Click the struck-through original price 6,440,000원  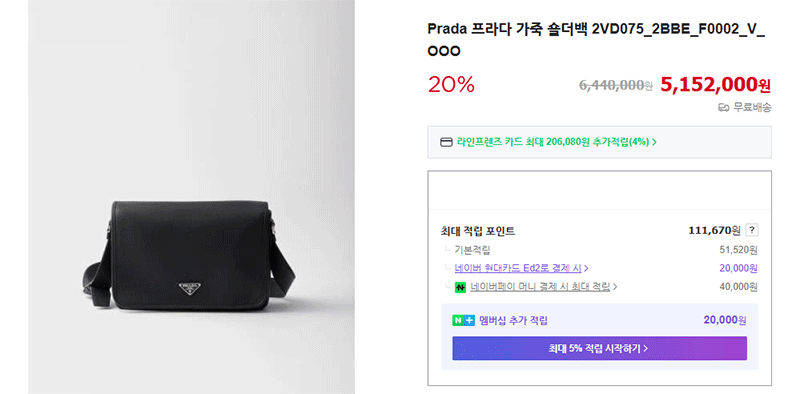[616, 85]
